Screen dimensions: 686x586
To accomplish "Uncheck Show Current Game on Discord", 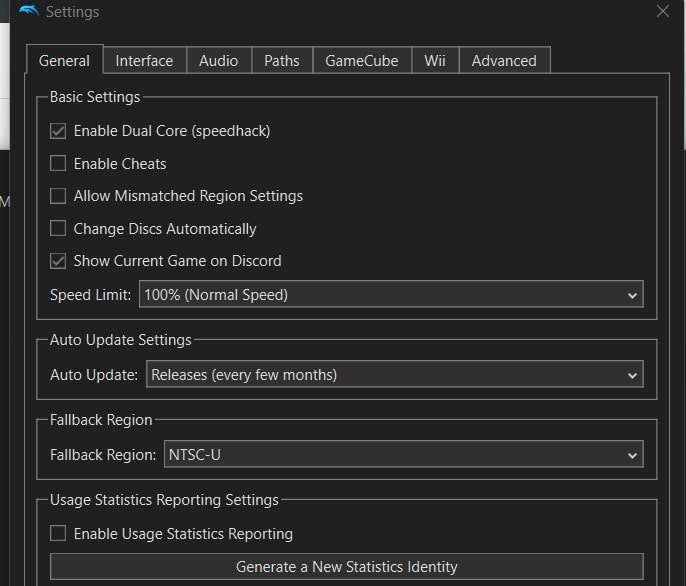I will [58, 261].
